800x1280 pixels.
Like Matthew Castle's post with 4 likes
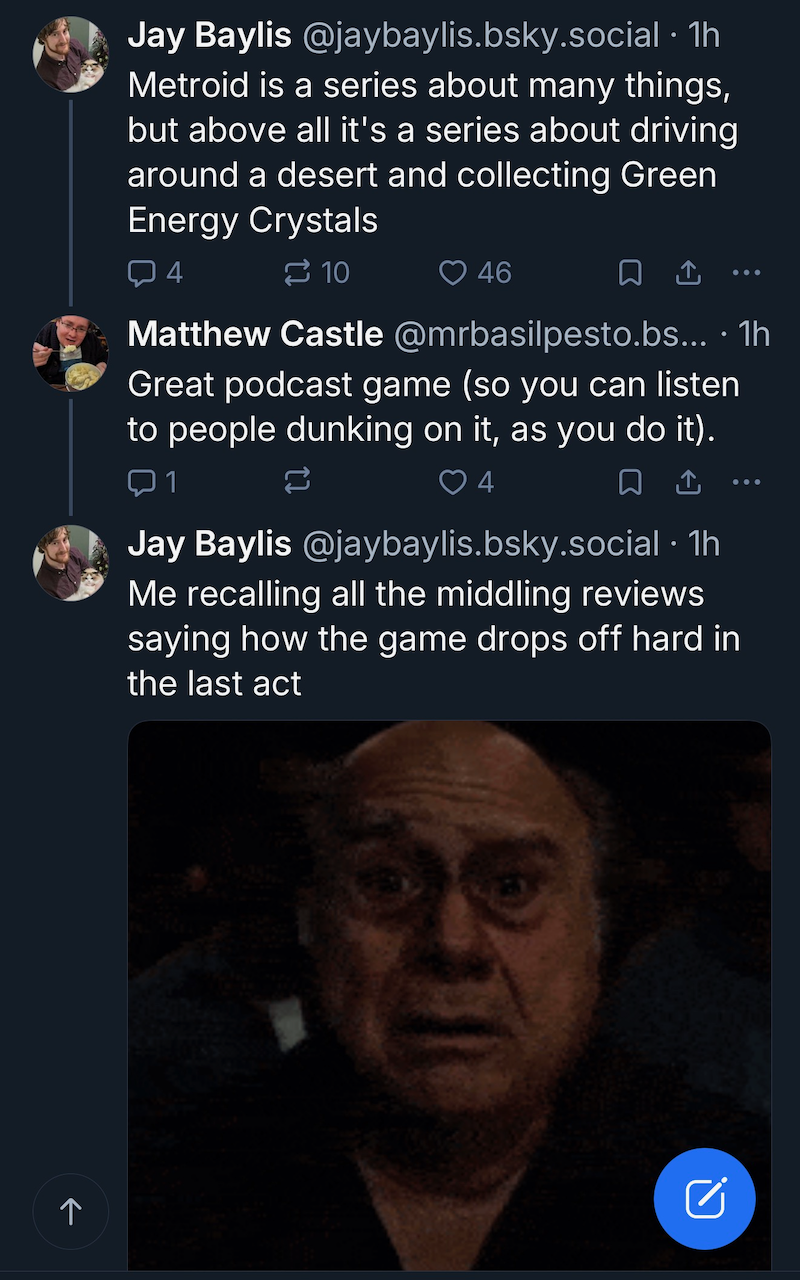click(466, 482)
